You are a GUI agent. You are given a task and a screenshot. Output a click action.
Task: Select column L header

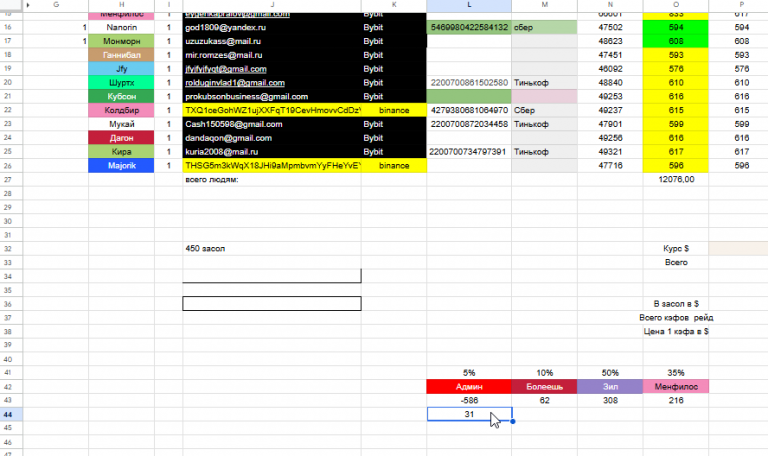pos(469,5)
